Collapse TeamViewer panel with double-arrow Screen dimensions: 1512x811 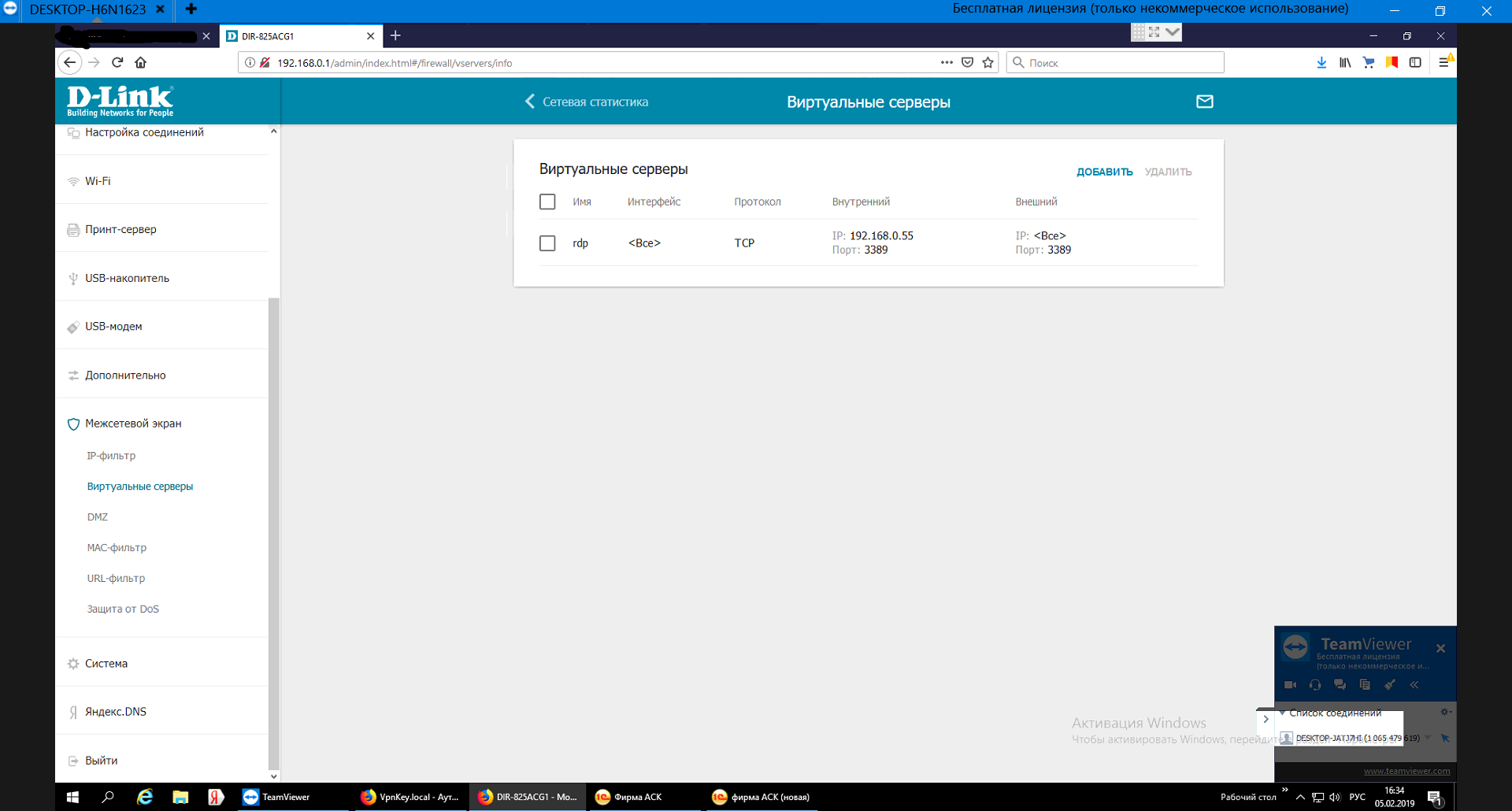[x=1414, y=685]
